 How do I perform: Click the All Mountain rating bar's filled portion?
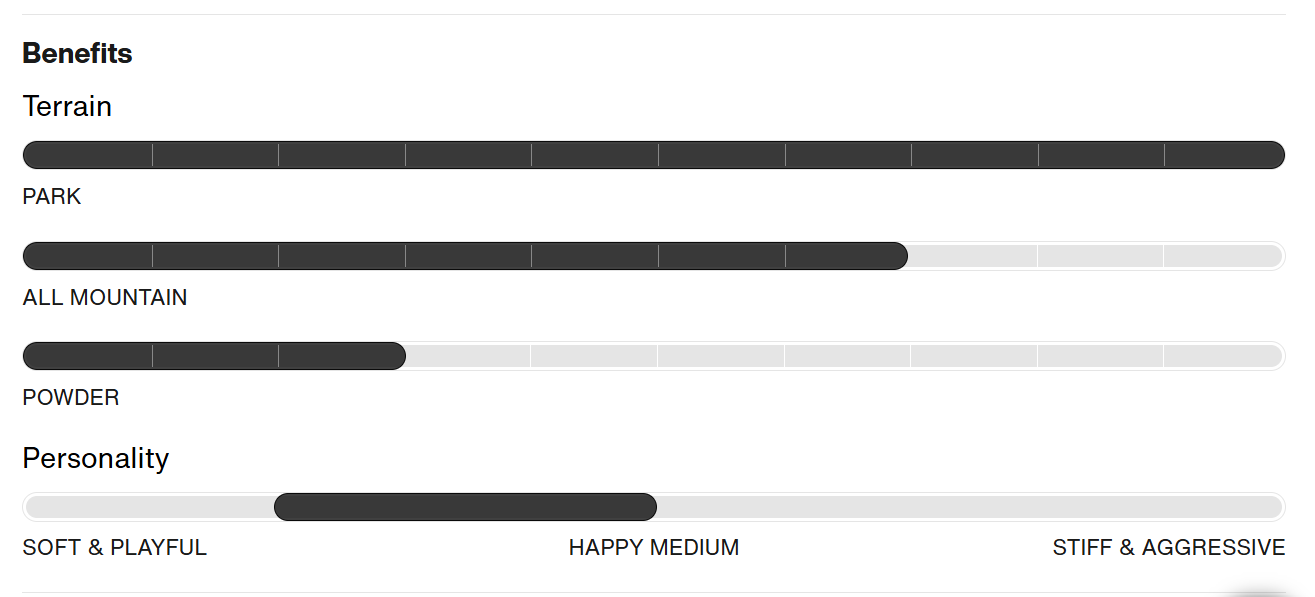[x=465, y=256]
